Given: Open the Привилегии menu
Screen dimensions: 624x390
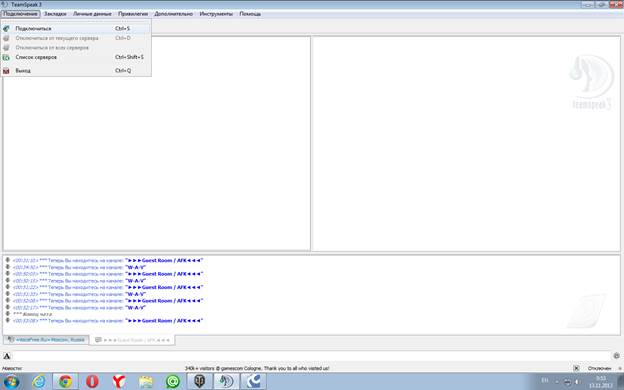Looking at the screenshot, I should tap(133, 14).
